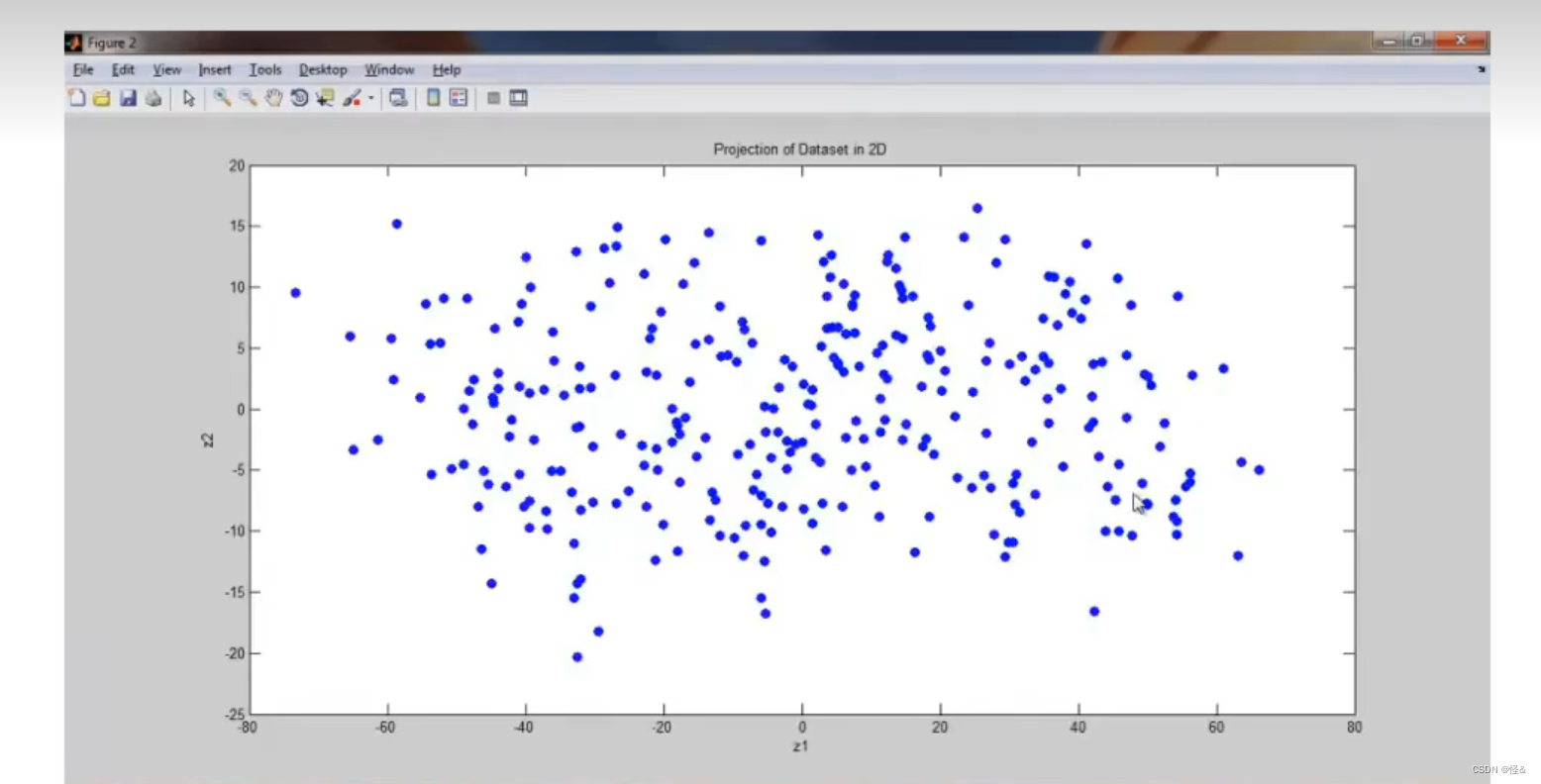Activate the Brush data tool

pos(352,98)
